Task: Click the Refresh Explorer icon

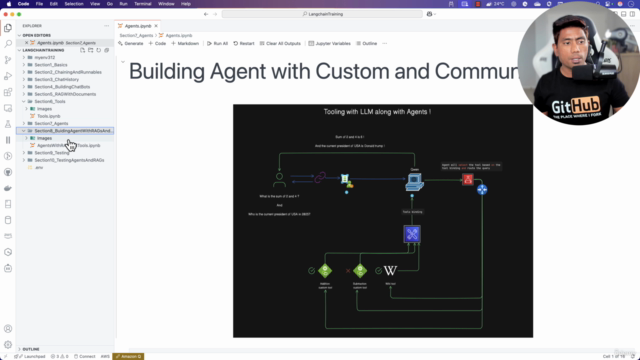Action: pos(98,50)
